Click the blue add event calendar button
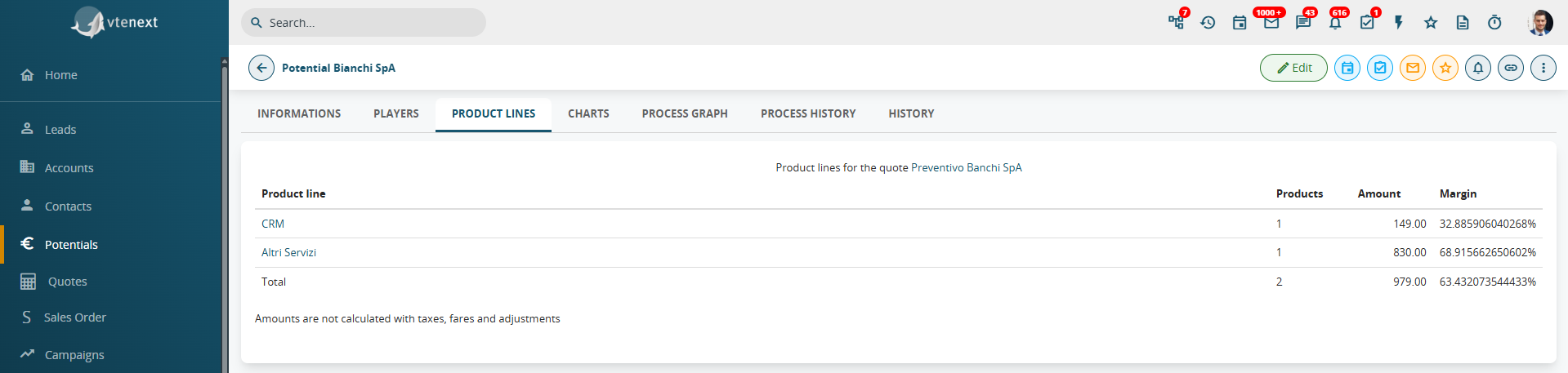This screenshot has height=373, width=1568. 1347,68
